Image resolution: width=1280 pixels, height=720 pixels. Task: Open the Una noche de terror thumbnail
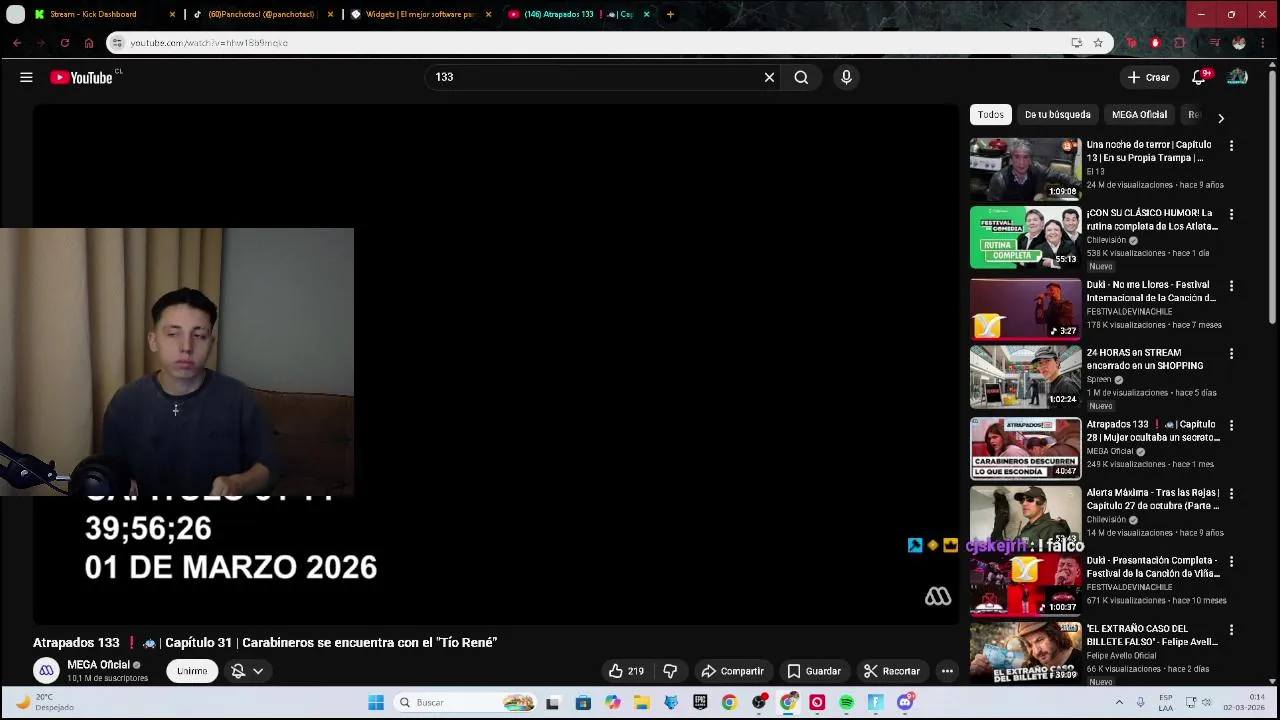[x=1025, y=169]
